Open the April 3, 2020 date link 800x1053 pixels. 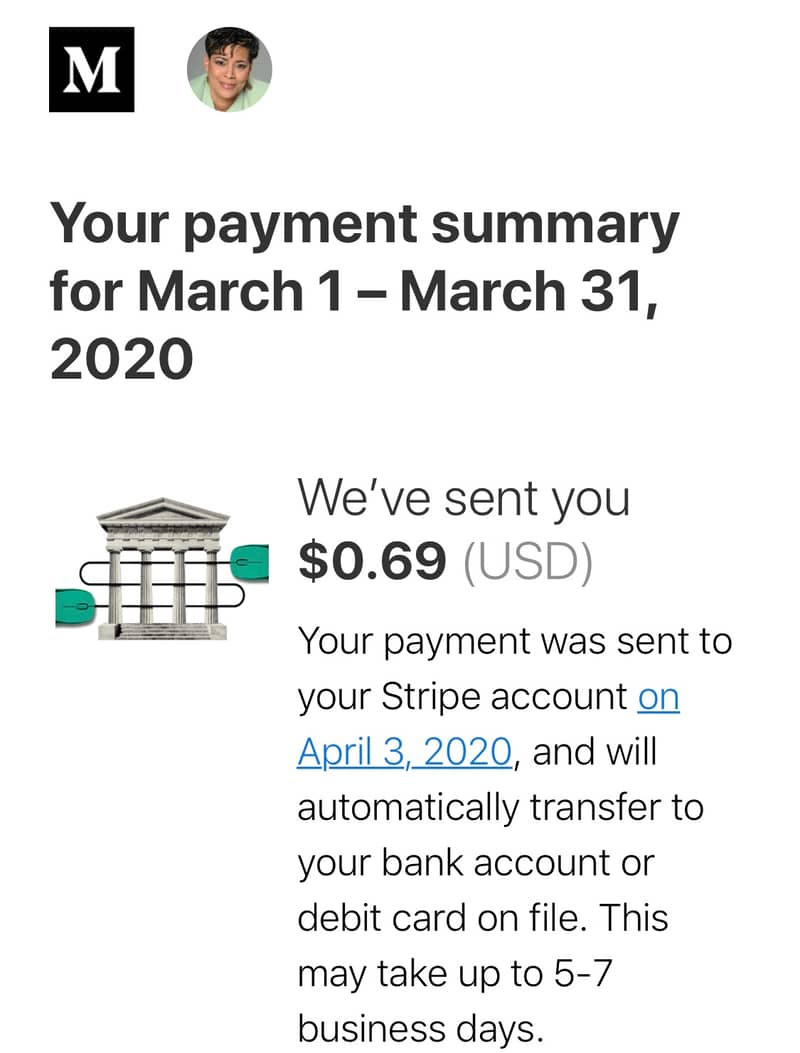404,753
